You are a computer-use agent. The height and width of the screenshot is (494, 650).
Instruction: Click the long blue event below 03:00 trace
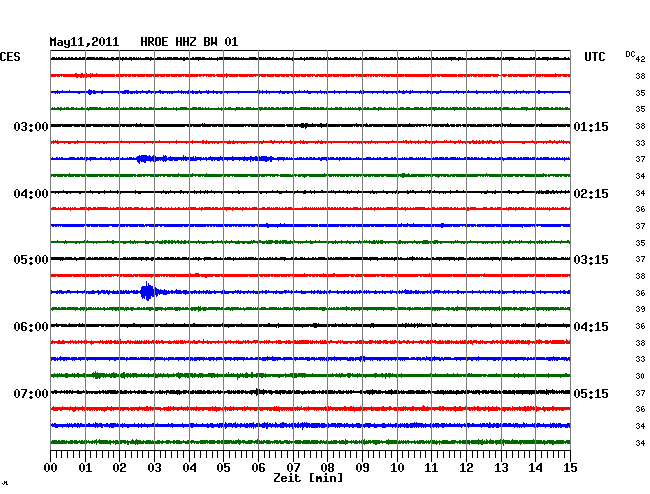pyautogui.click(x=205, y=159)
